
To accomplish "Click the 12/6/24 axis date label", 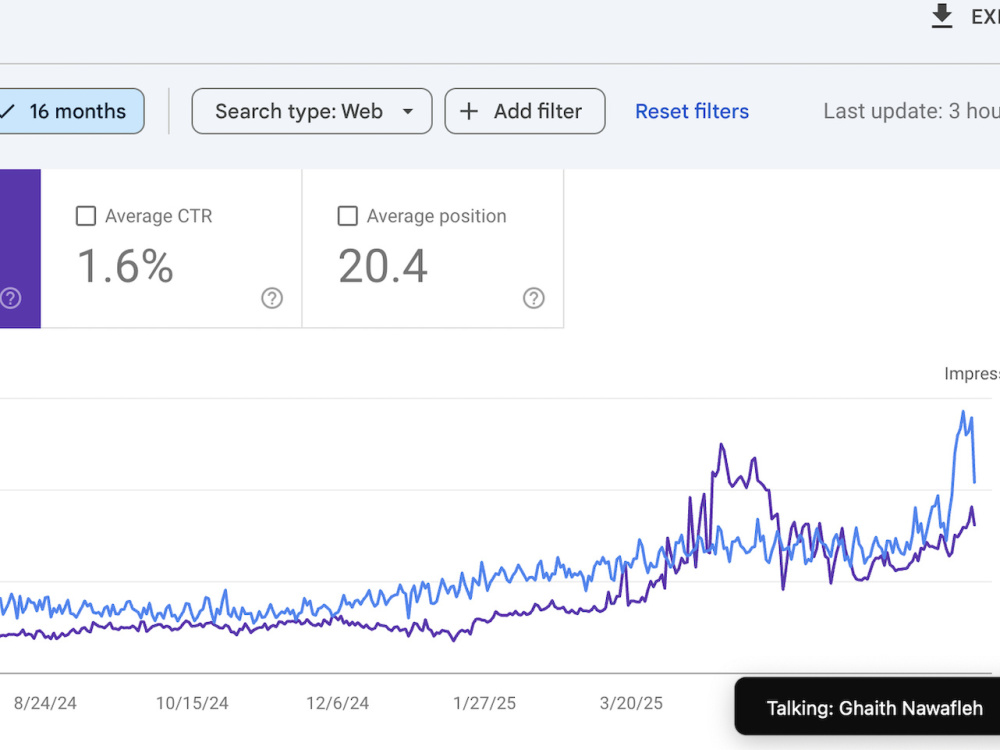I will pos(337,703).
